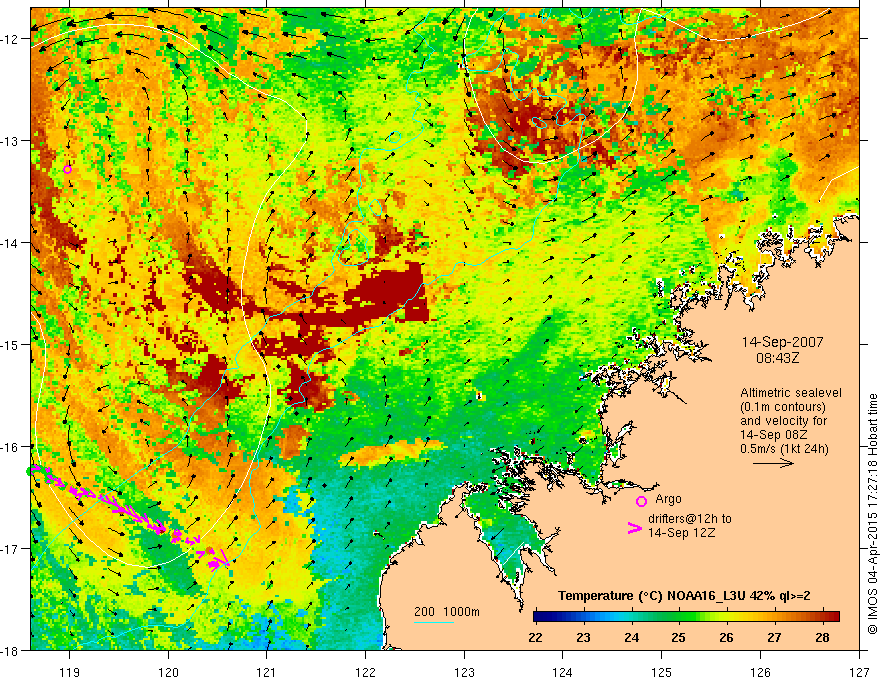Click the '25' color bar tick label
The image size is (880, 680).
pos(679,637)
